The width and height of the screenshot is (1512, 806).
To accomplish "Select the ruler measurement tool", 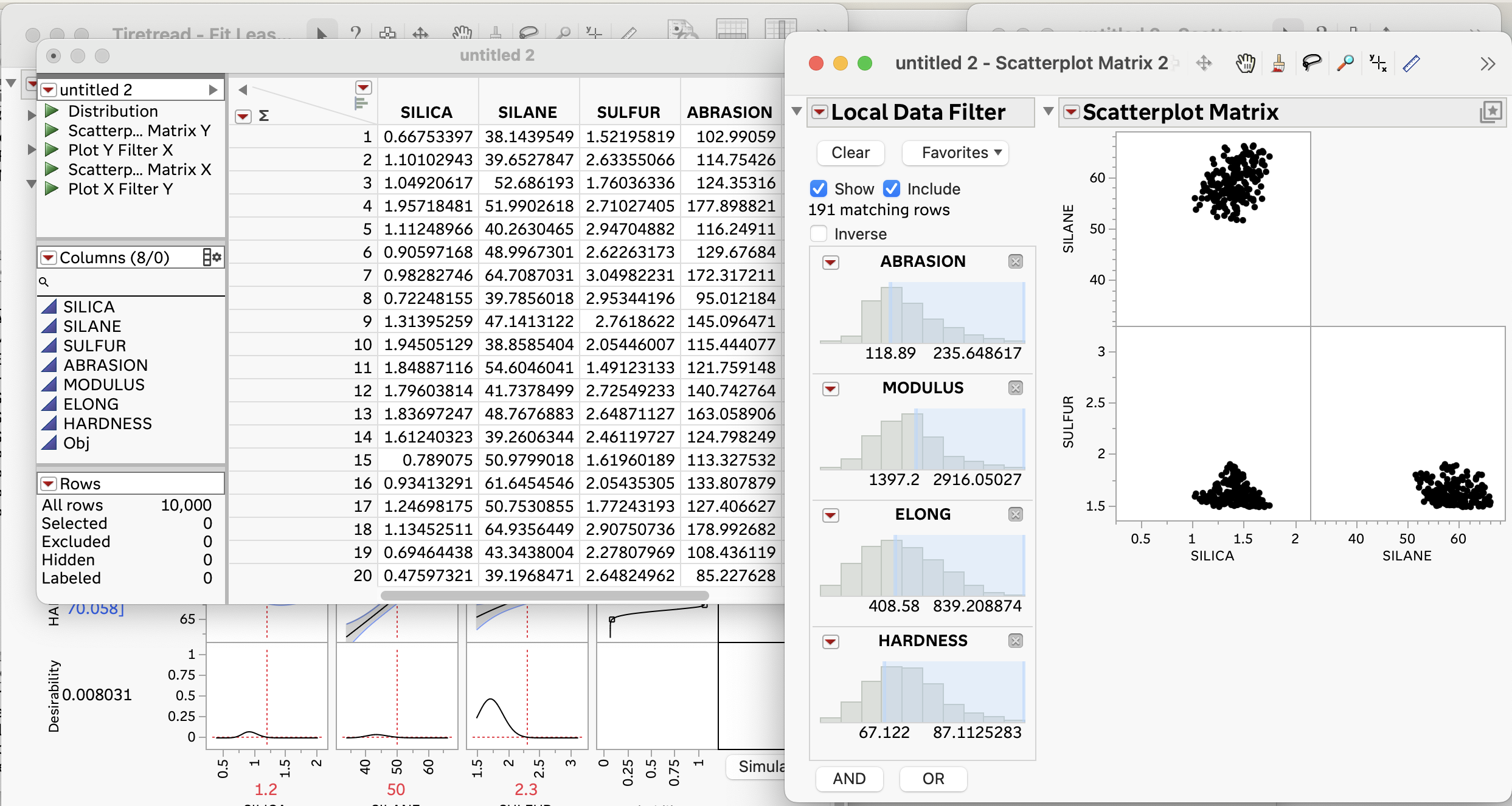I will point(1412,63).
